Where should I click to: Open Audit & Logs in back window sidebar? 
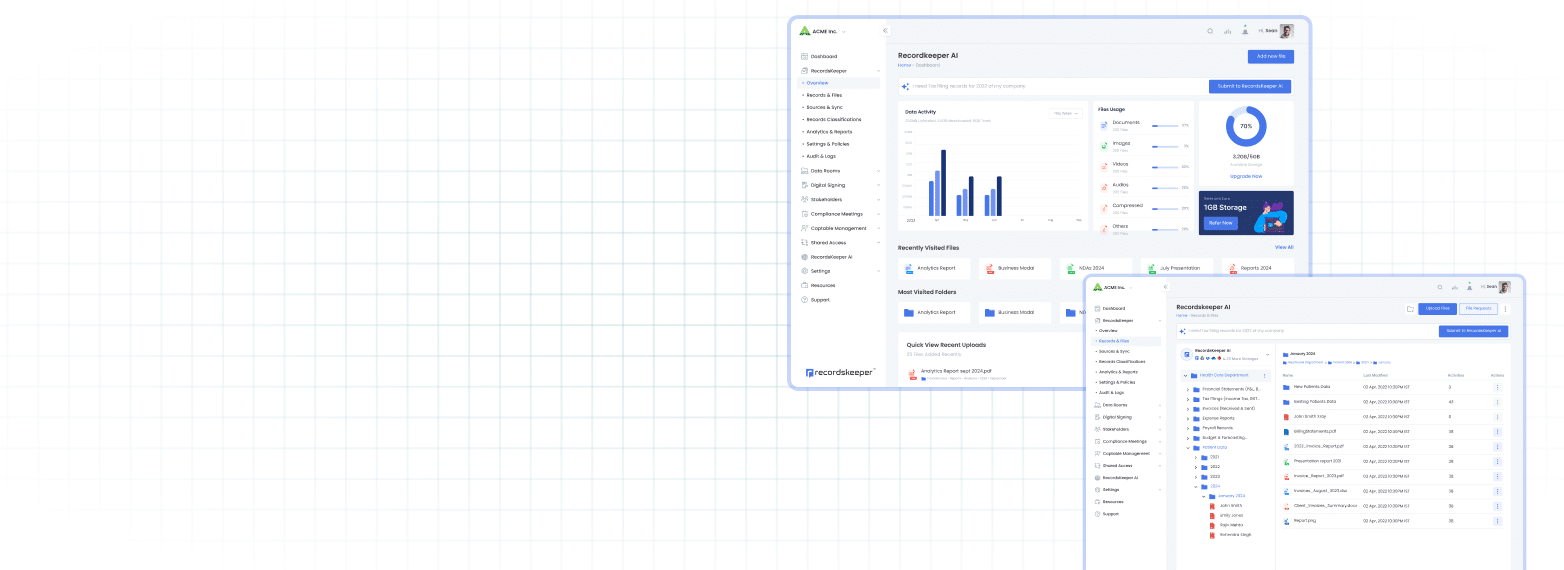[820, 156]
